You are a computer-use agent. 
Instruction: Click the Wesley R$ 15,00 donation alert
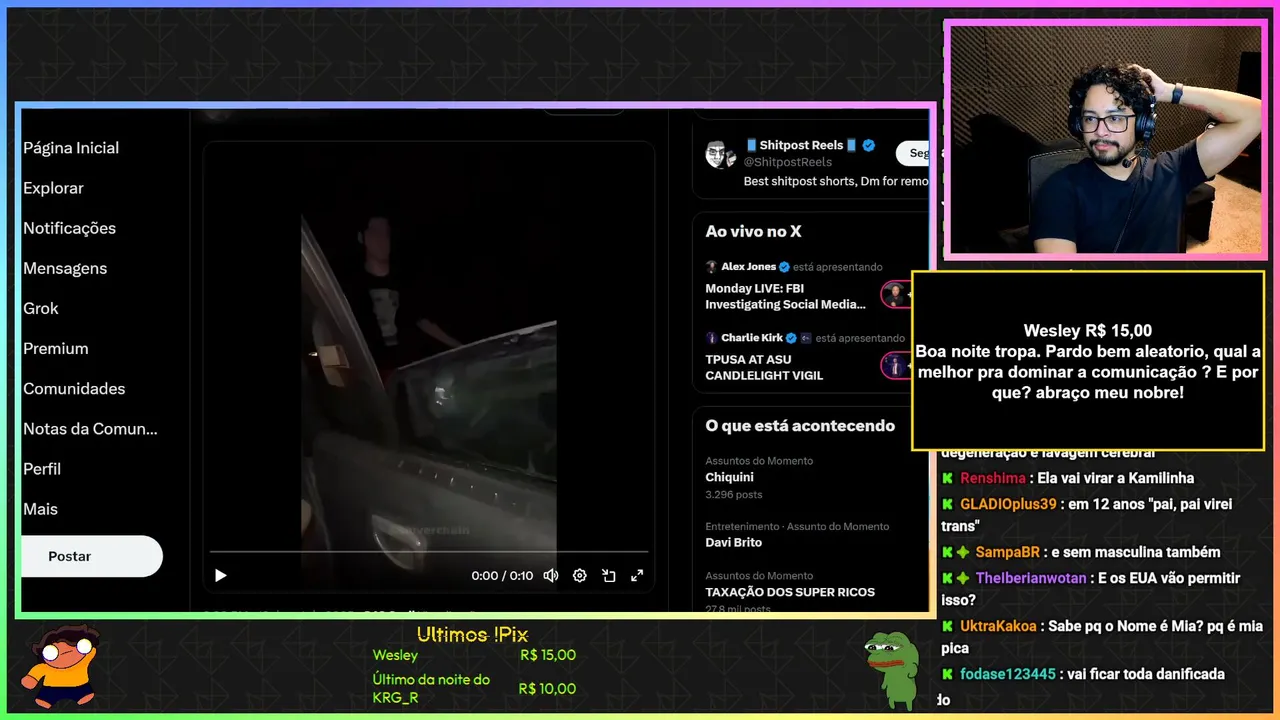pyautogui.click(x=1088, y=360)
